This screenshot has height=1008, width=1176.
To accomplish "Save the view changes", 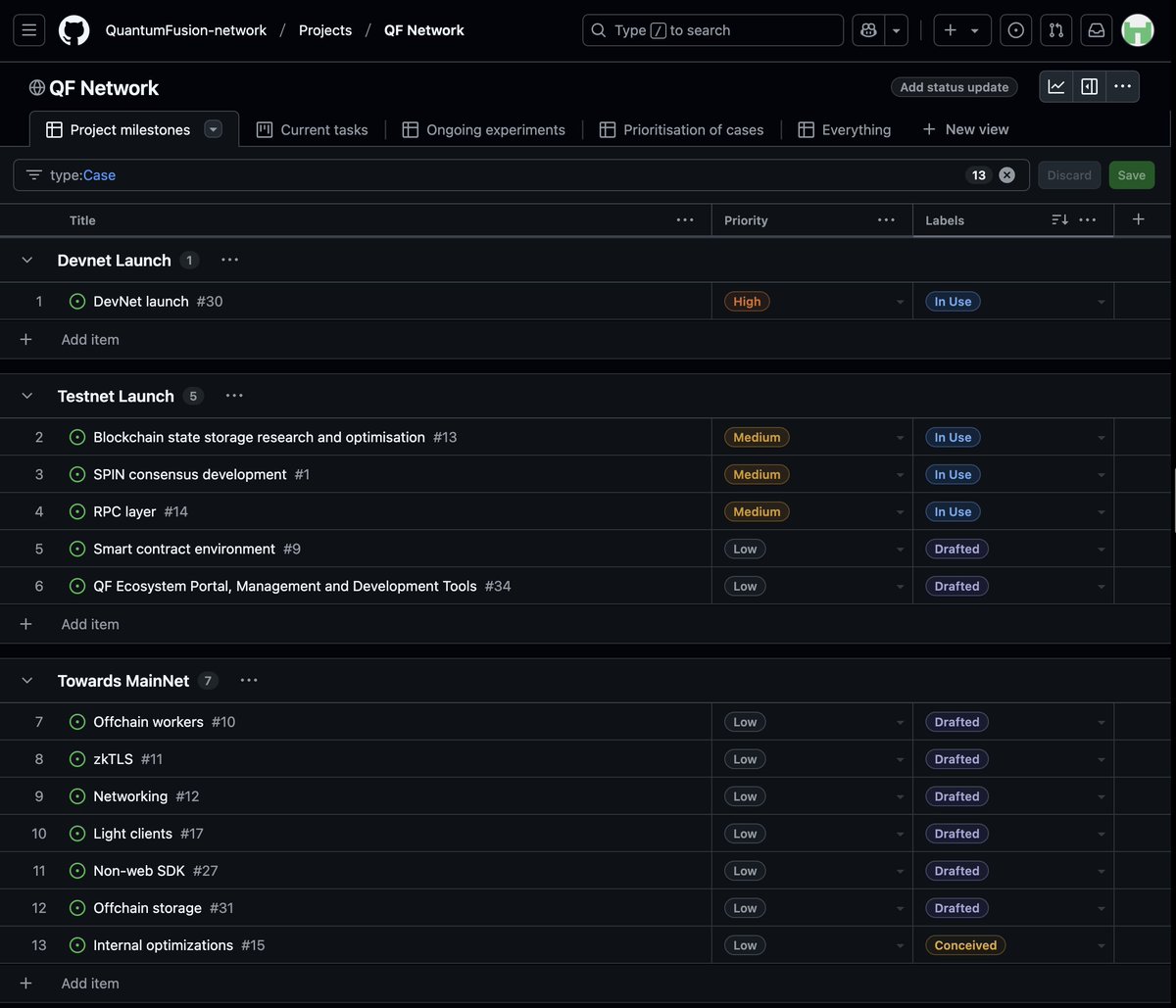I will coord(1131,175).
